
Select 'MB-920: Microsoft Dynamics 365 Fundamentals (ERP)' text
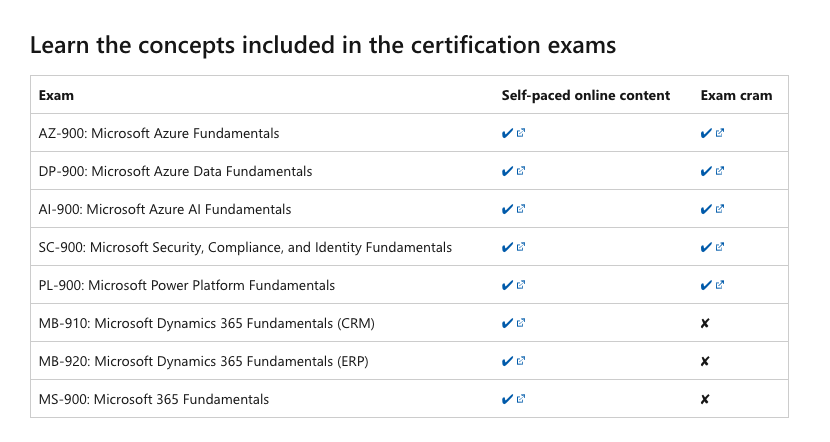click(203, 362)
